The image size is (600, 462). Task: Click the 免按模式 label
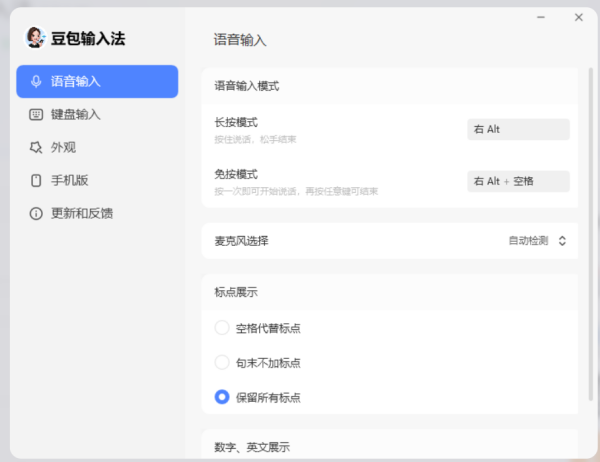pos(236,175)
